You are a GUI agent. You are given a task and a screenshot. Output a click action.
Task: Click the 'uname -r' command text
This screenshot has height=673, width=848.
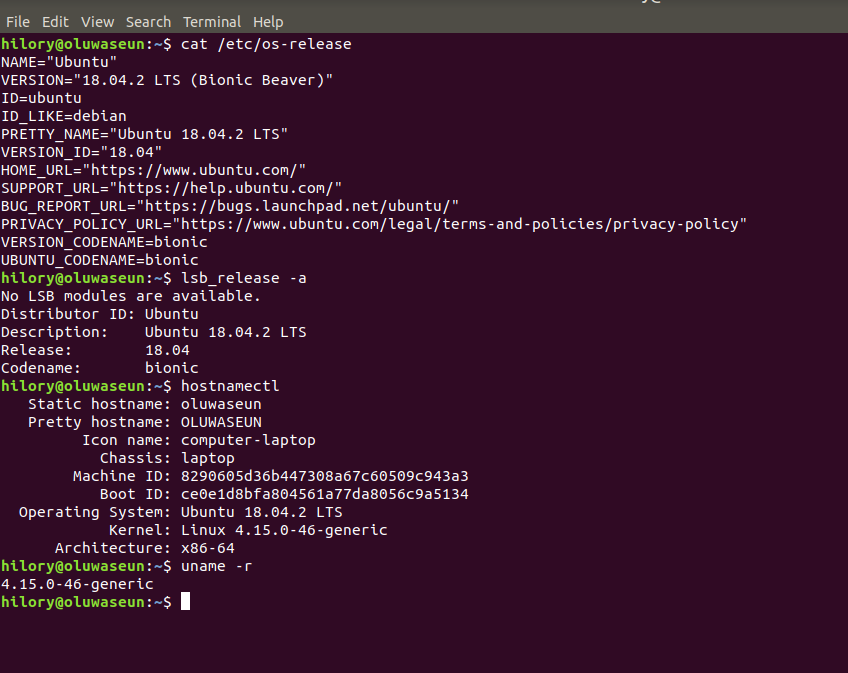click(x=216, y=566)
